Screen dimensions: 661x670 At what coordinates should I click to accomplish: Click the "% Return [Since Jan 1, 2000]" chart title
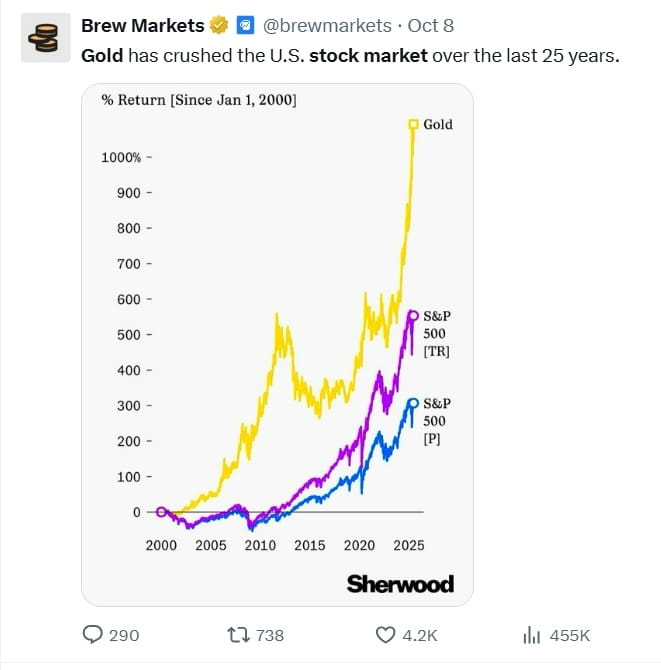pos(199,100)
